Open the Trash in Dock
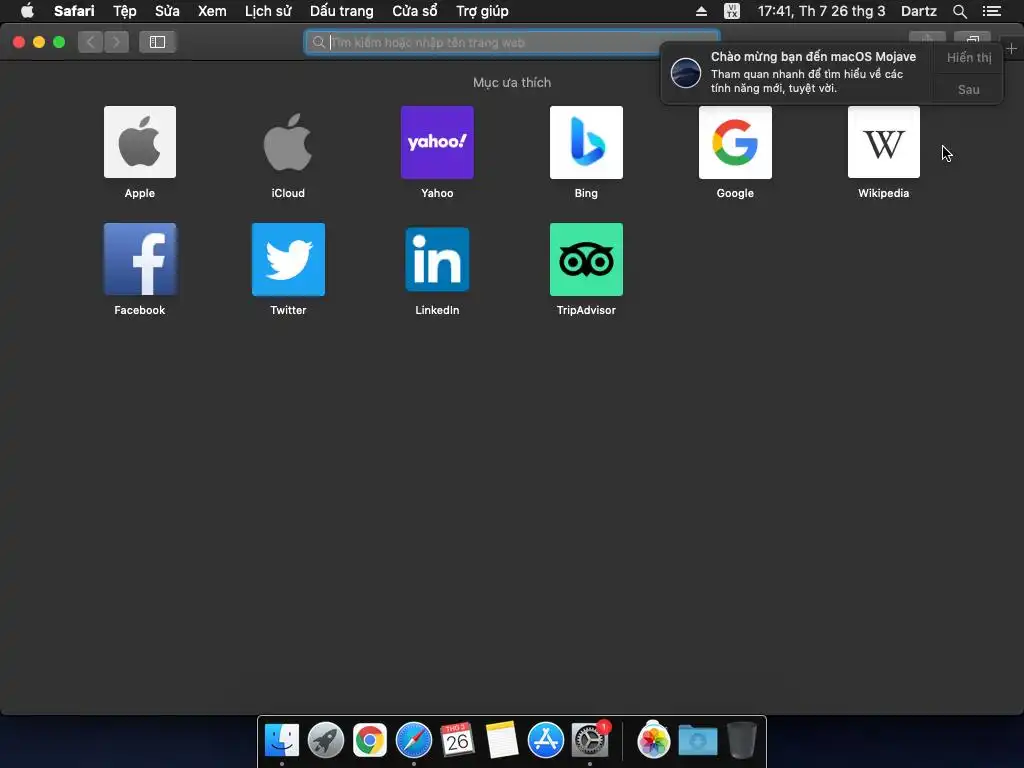The height and width of the screenshot is (768, 1024). tap(741, 740)
